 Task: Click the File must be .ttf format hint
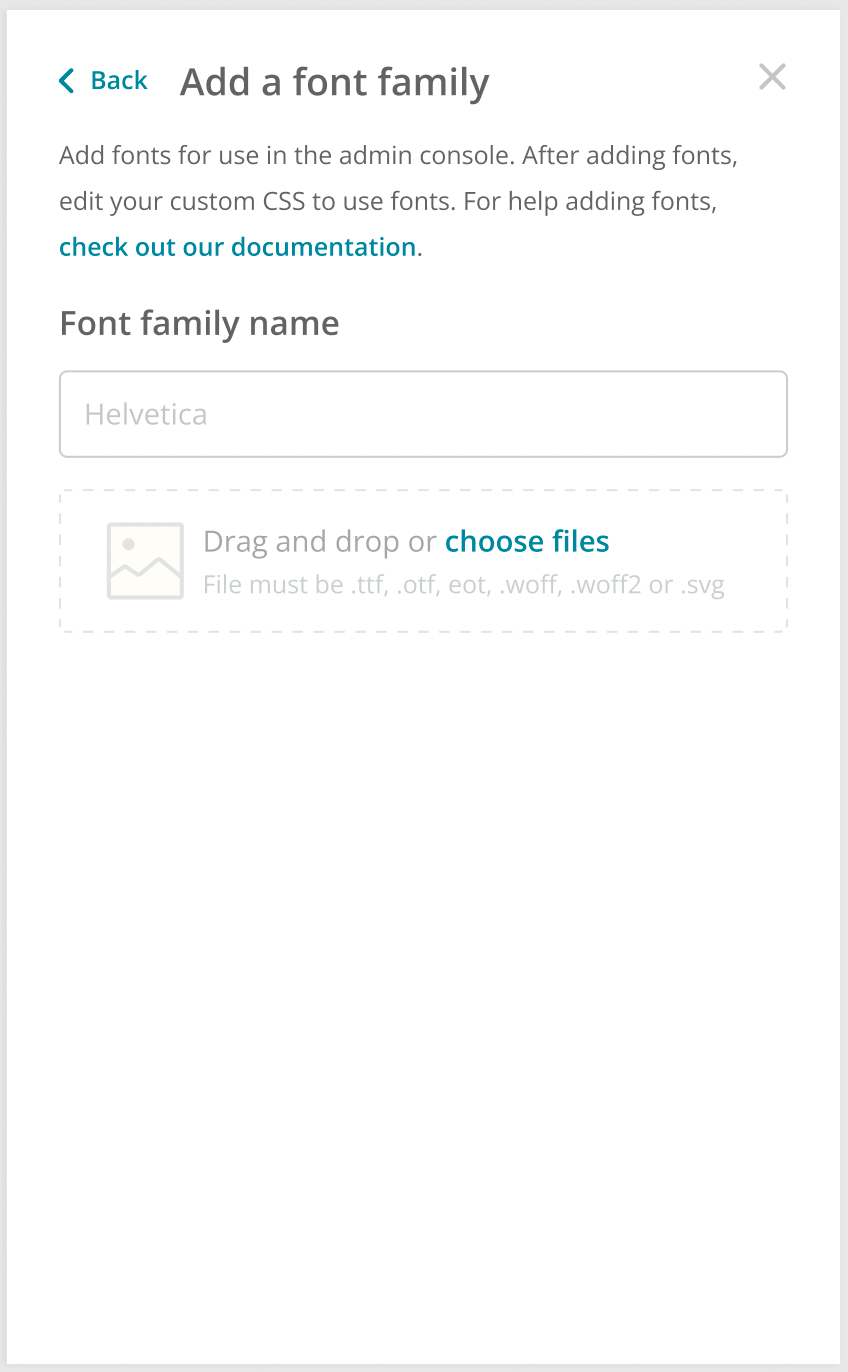point(464,585)
